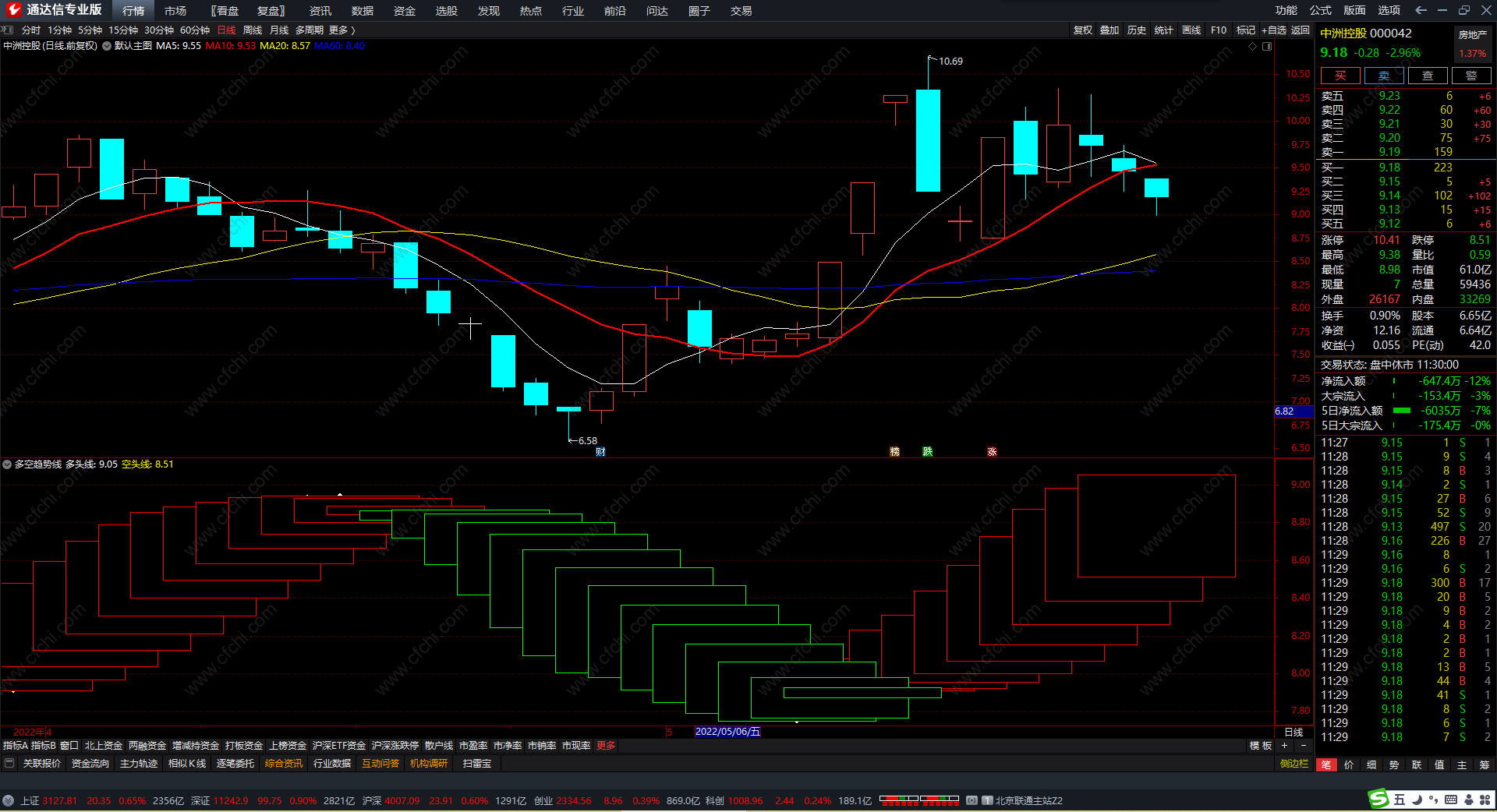The height and width of the screenshot is (812, 1497).
Task: Switch bottom-right panel to 值 view
Action: pyautogui.click(x=1439, y=764)
